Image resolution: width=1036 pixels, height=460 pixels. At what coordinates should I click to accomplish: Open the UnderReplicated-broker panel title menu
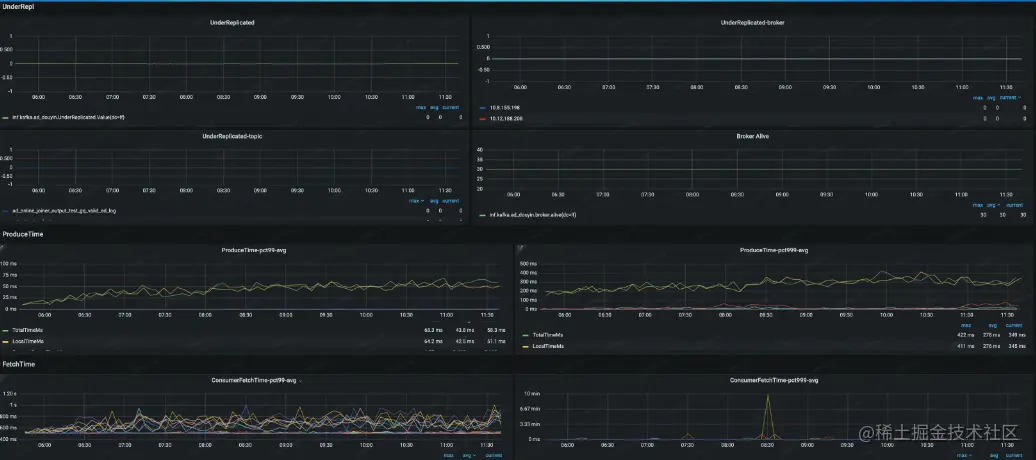coord(752,22)
